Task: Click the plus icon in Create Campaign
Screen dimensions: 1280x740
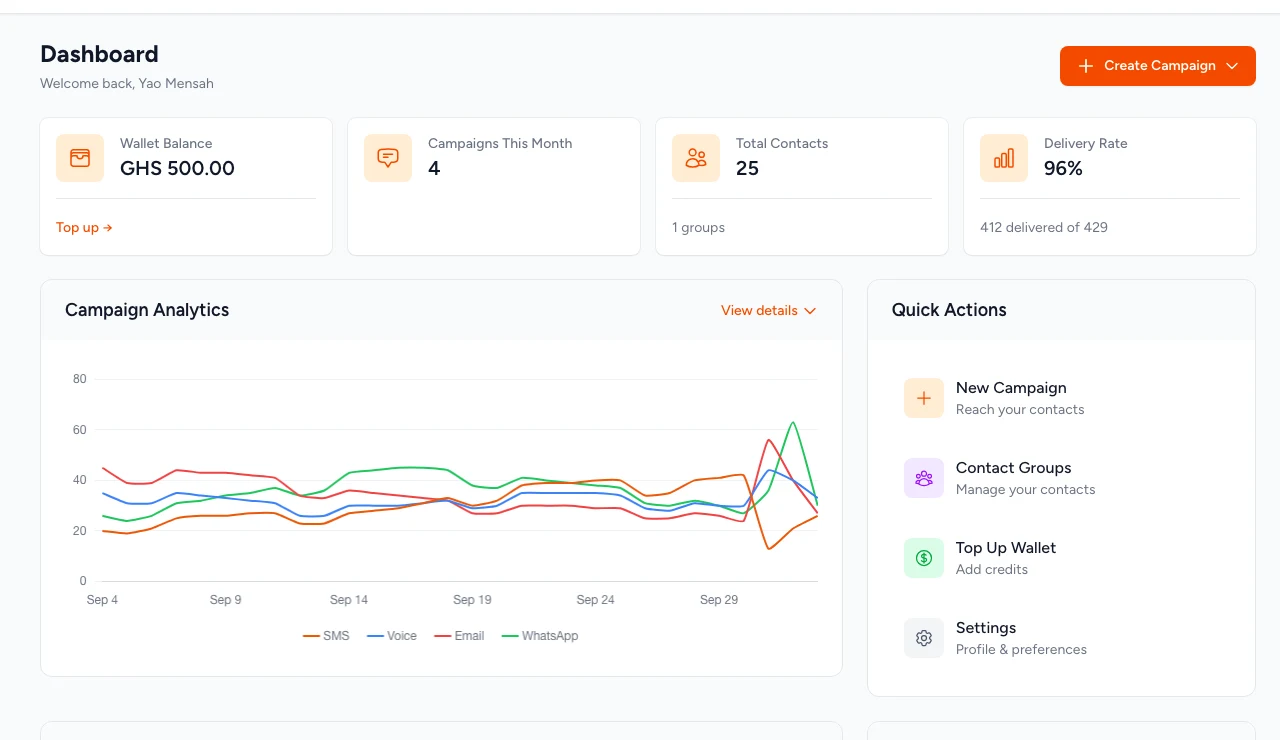Action: [x=1086, y=66]
